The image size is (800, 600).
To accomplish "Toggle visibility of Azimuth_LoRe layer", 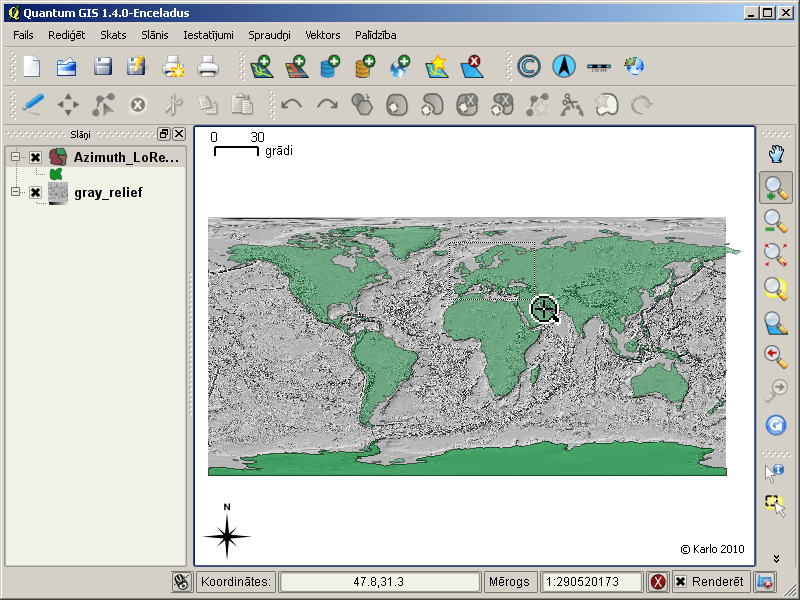I will pyautogui.click(x=35, y=157).
